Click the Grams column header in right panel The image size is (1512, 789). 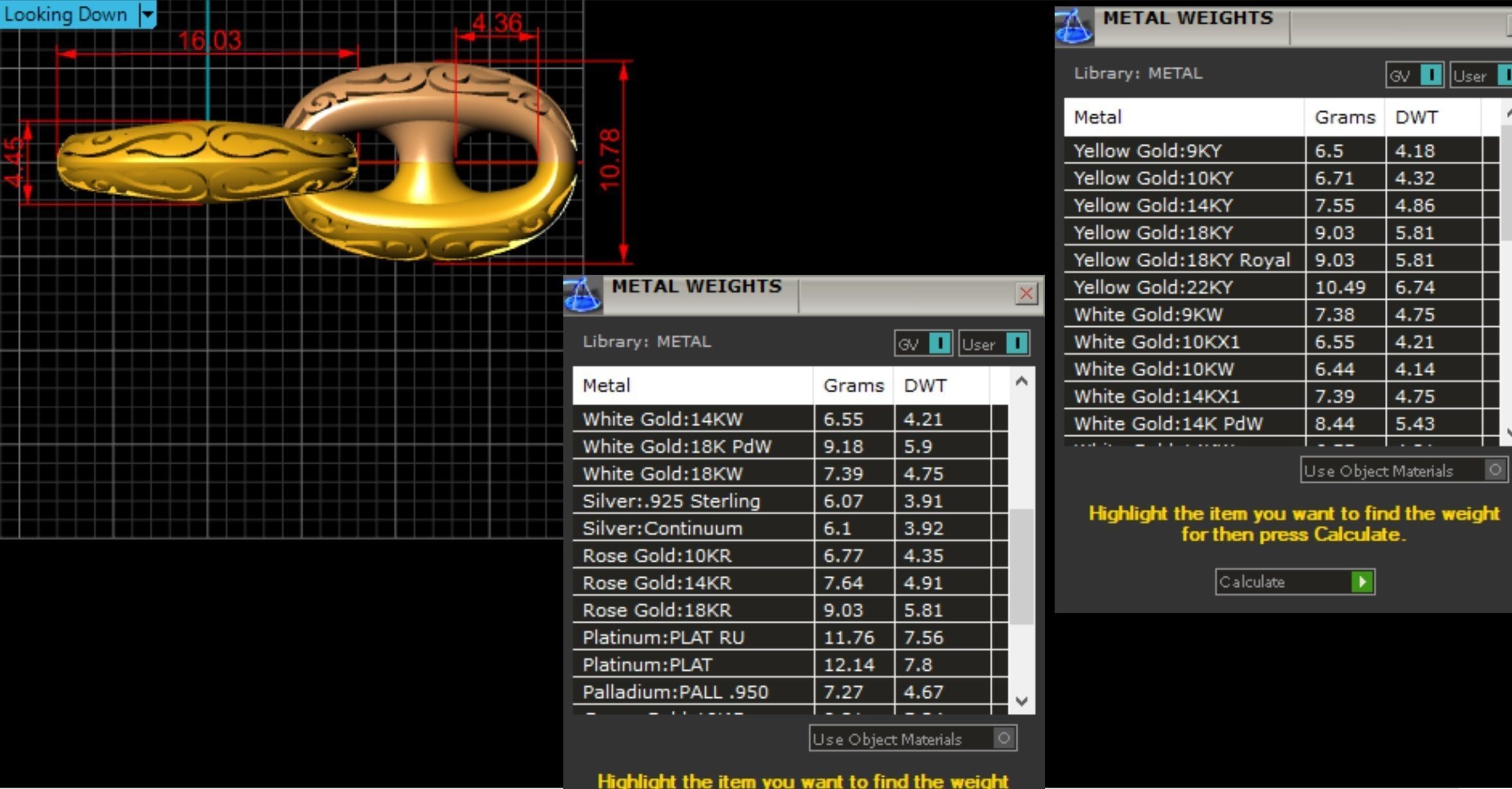coord(1345,117)
